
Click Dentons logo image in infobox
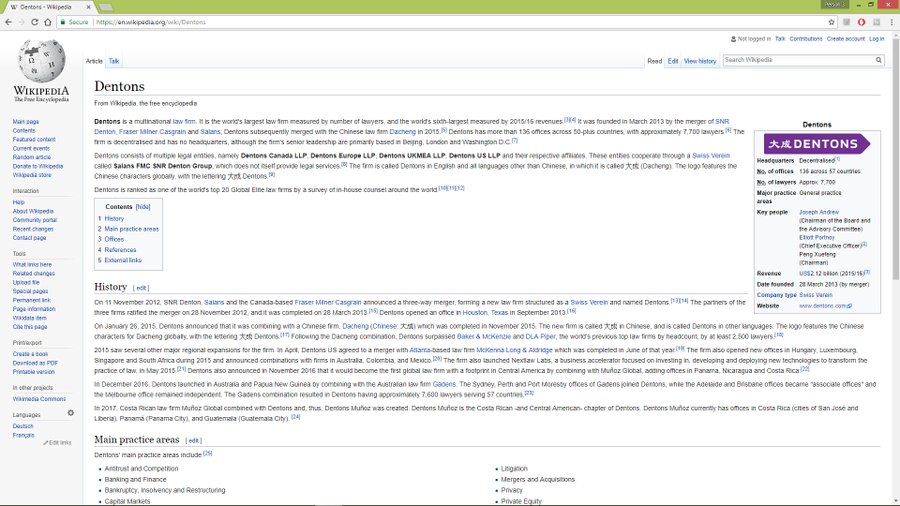(817, 143)
